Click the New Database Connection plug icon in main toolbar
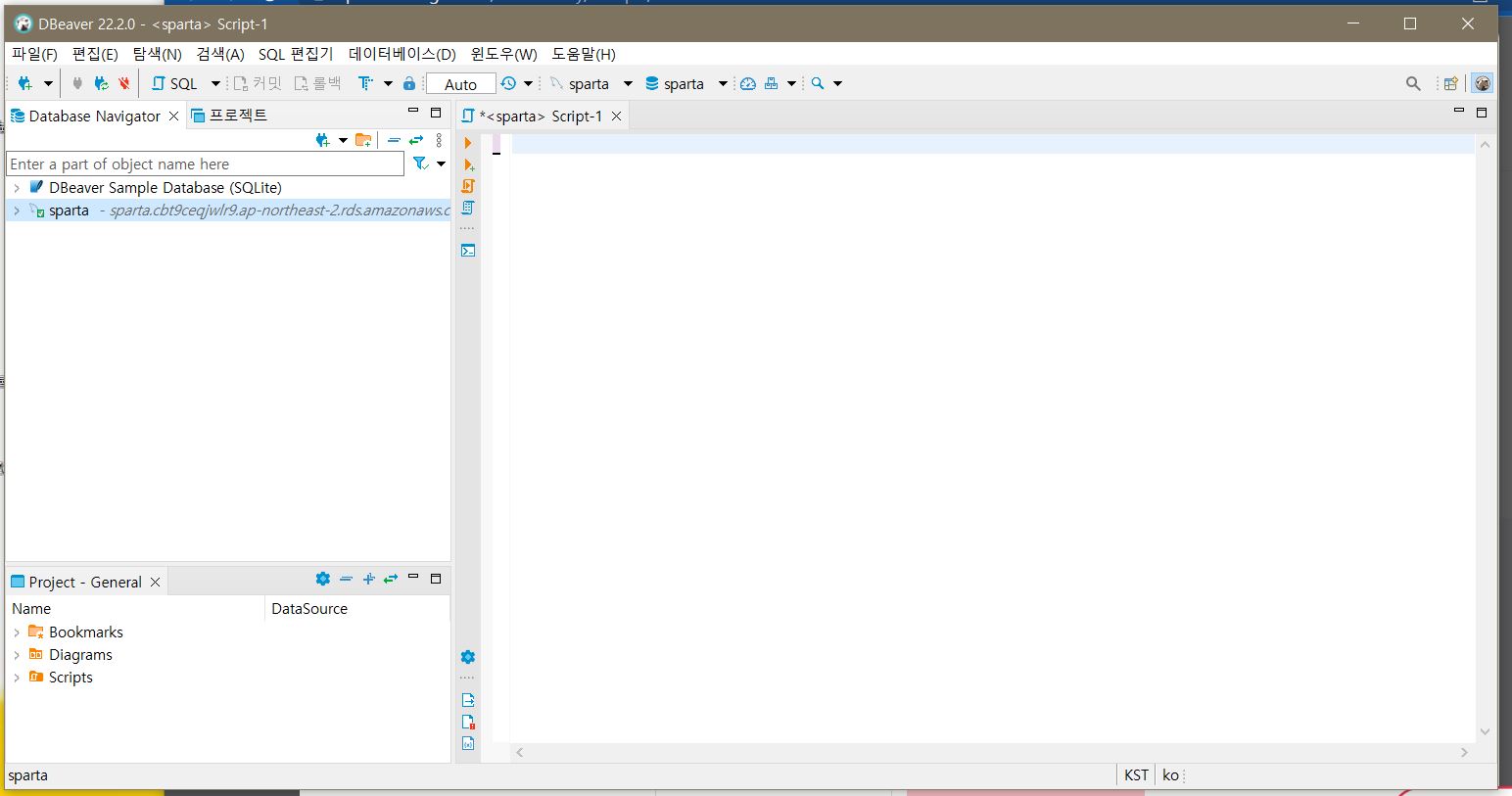 [25, 83]
